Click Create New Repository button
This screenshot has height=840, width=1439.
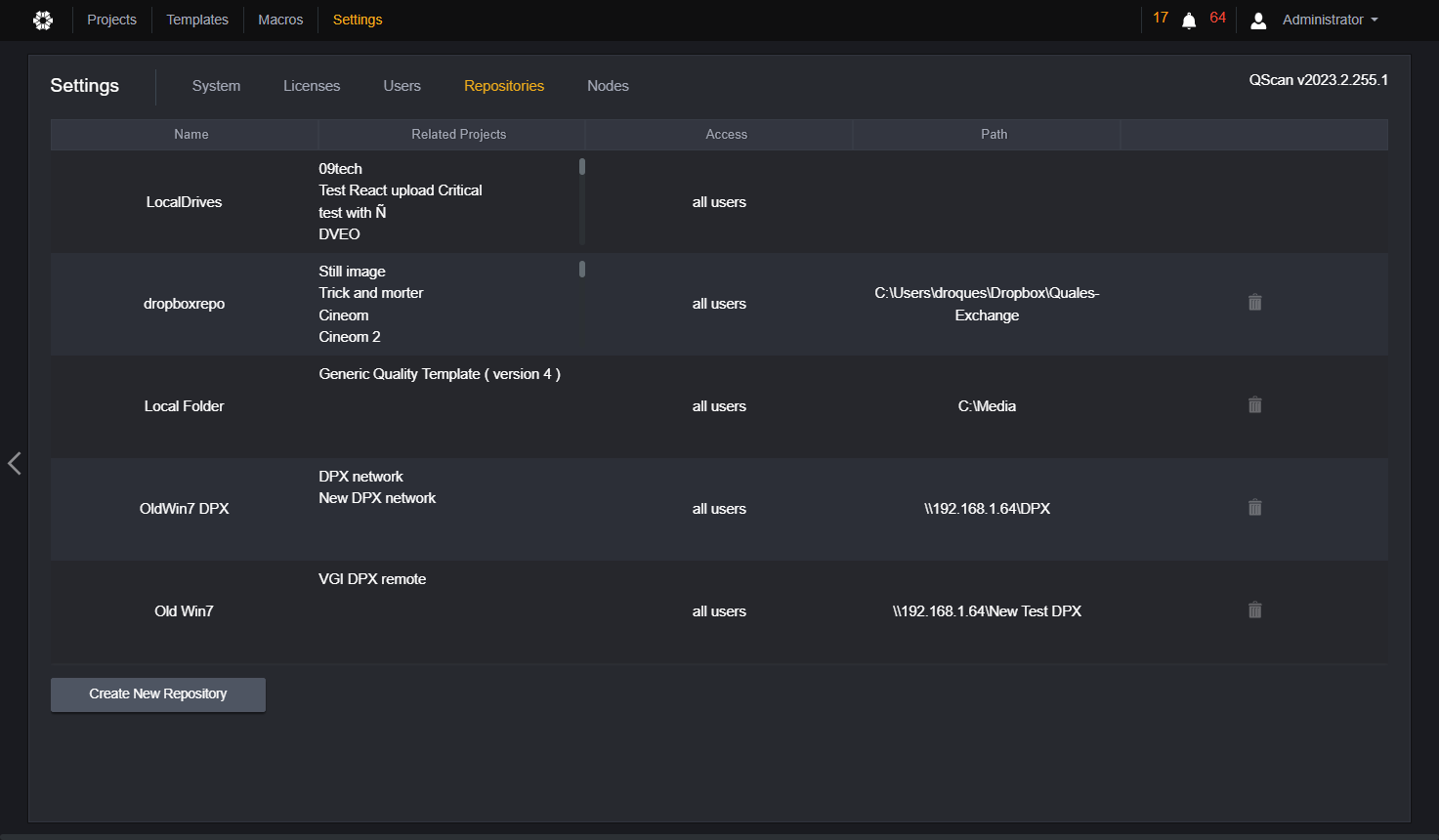coord(158,694)
